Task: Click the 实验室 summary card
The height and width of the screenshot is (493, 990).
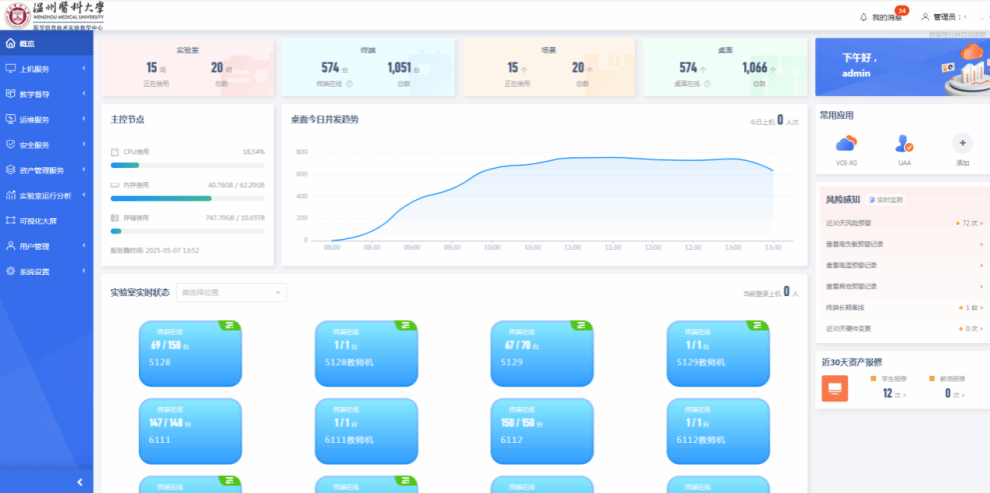Action: coord(188,67)
